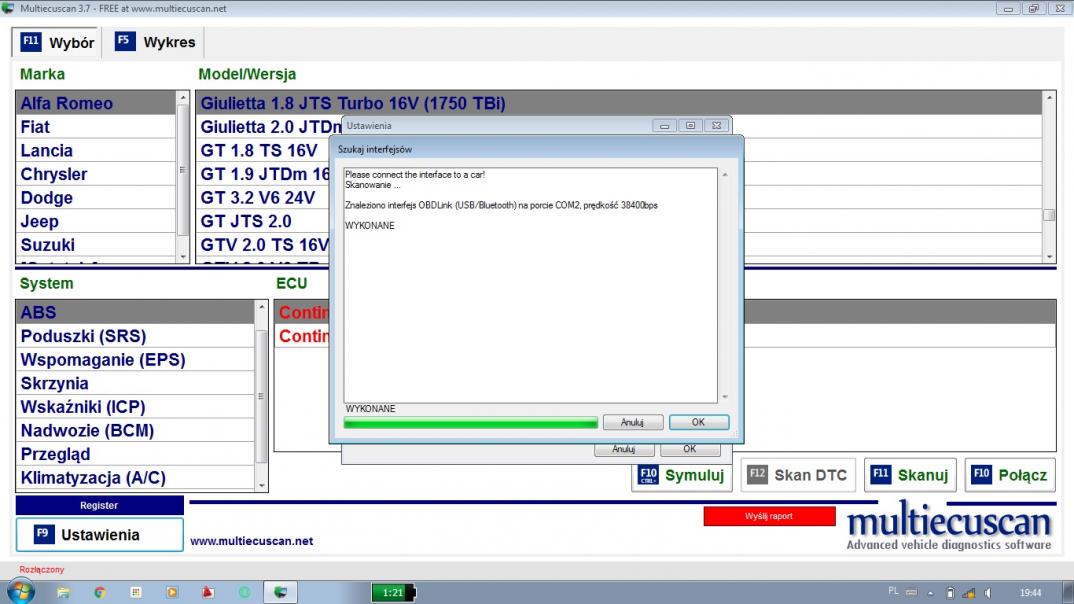
Task: Click the taskbar clock showing 19:44
Action: 1030,593
